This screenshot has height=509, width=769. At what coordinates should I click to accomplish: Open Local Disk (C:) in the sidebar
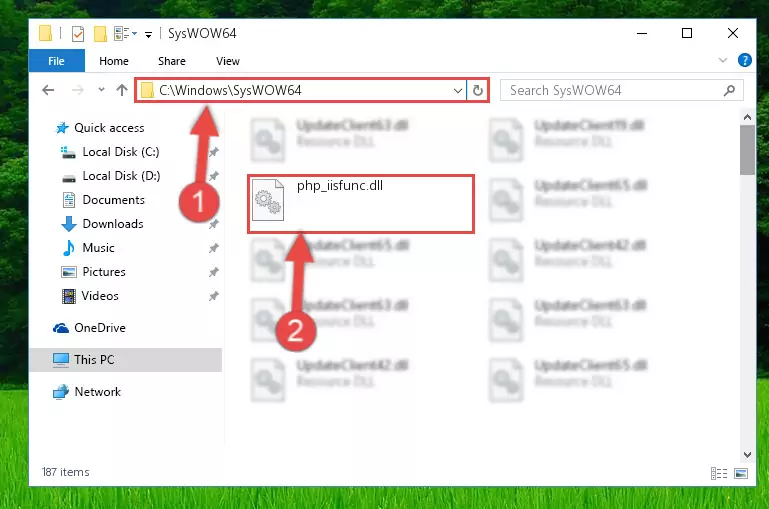pyautogui.click(x=121, y=152)
